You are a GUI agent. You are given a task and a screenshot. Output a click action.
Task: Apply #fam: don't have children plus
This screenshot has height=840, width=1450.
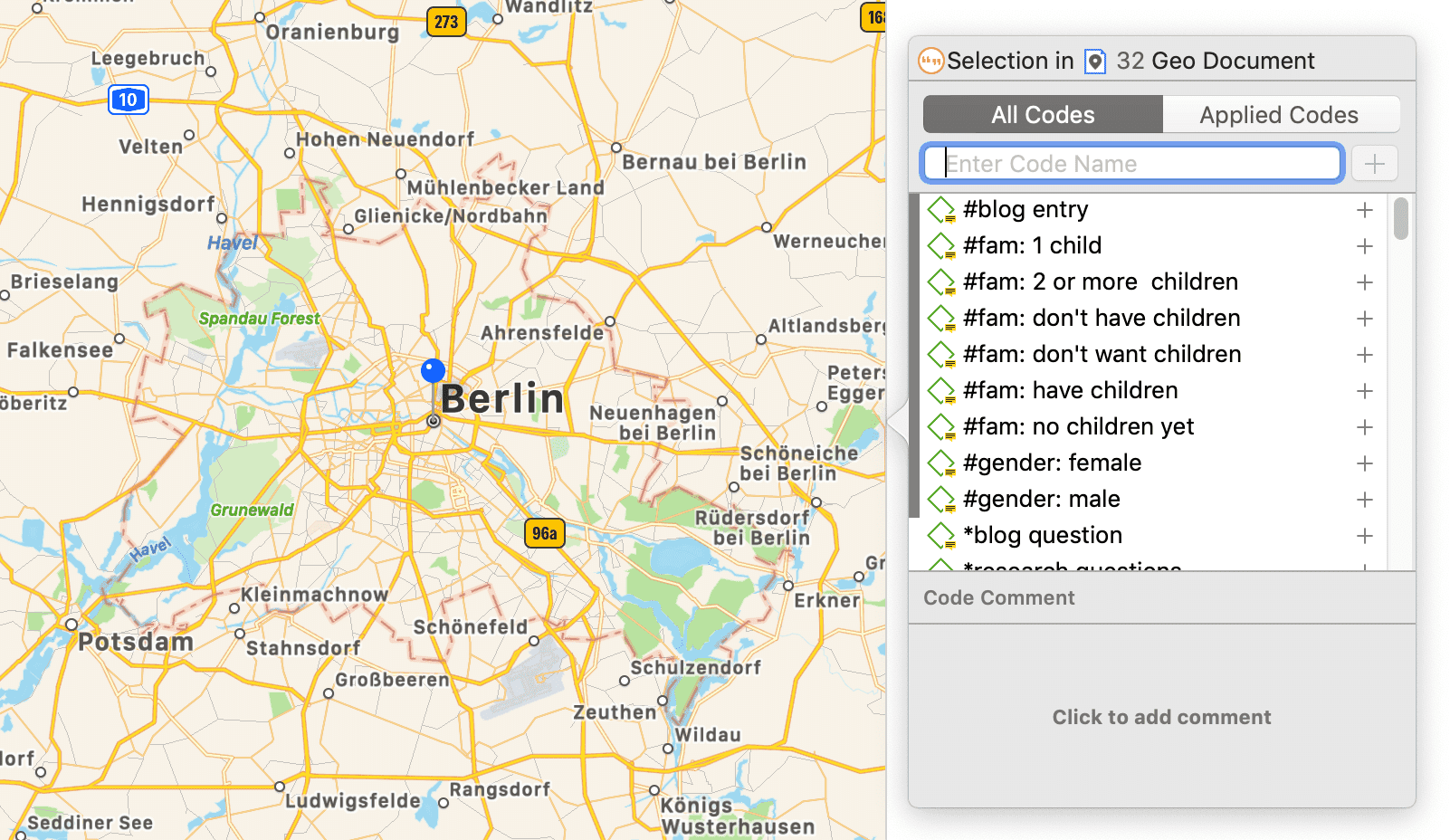1365,319
